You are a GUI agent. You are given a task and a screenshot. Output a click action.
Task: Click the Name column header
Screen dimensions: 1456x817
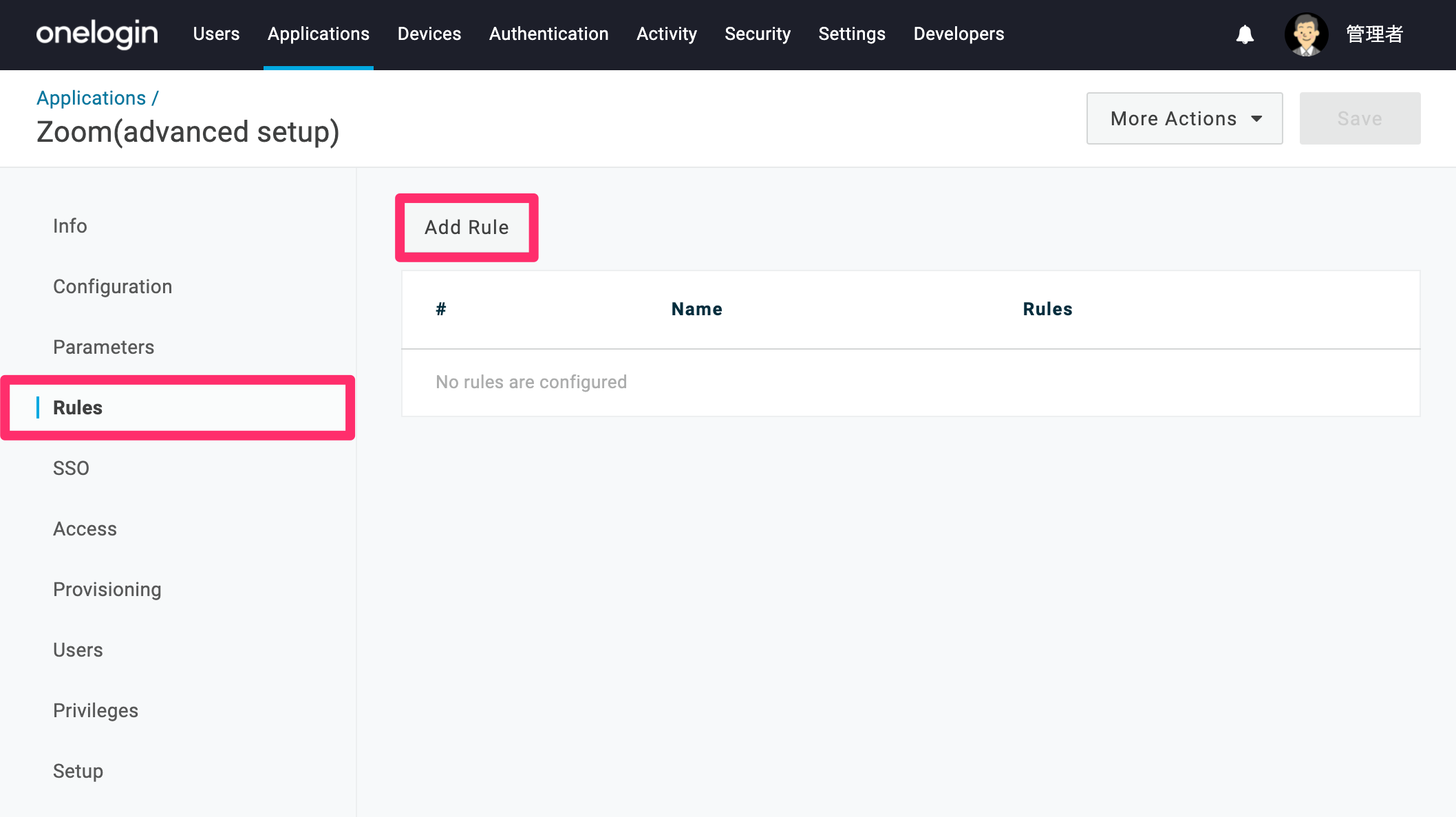(x=697, y=309)
